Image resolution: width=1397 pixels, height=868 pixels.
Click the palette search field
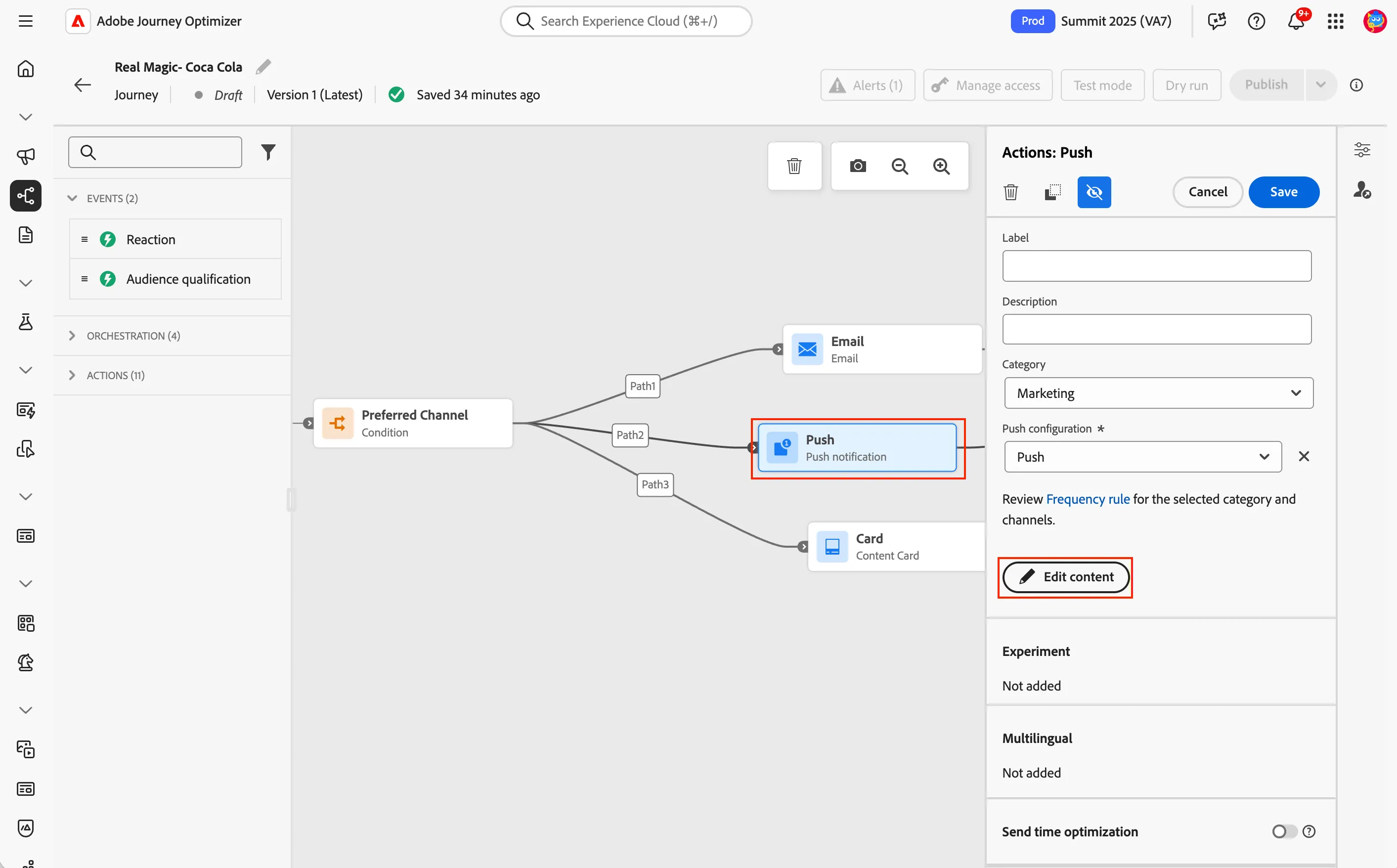[155, 152]
